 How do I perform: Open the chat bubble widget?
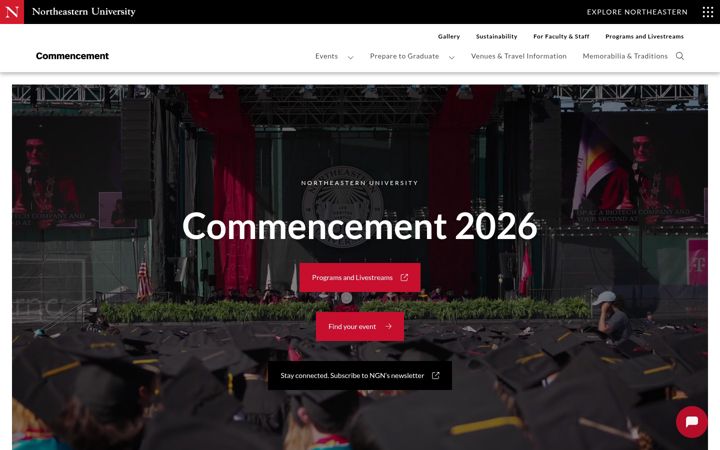point(692,422)
